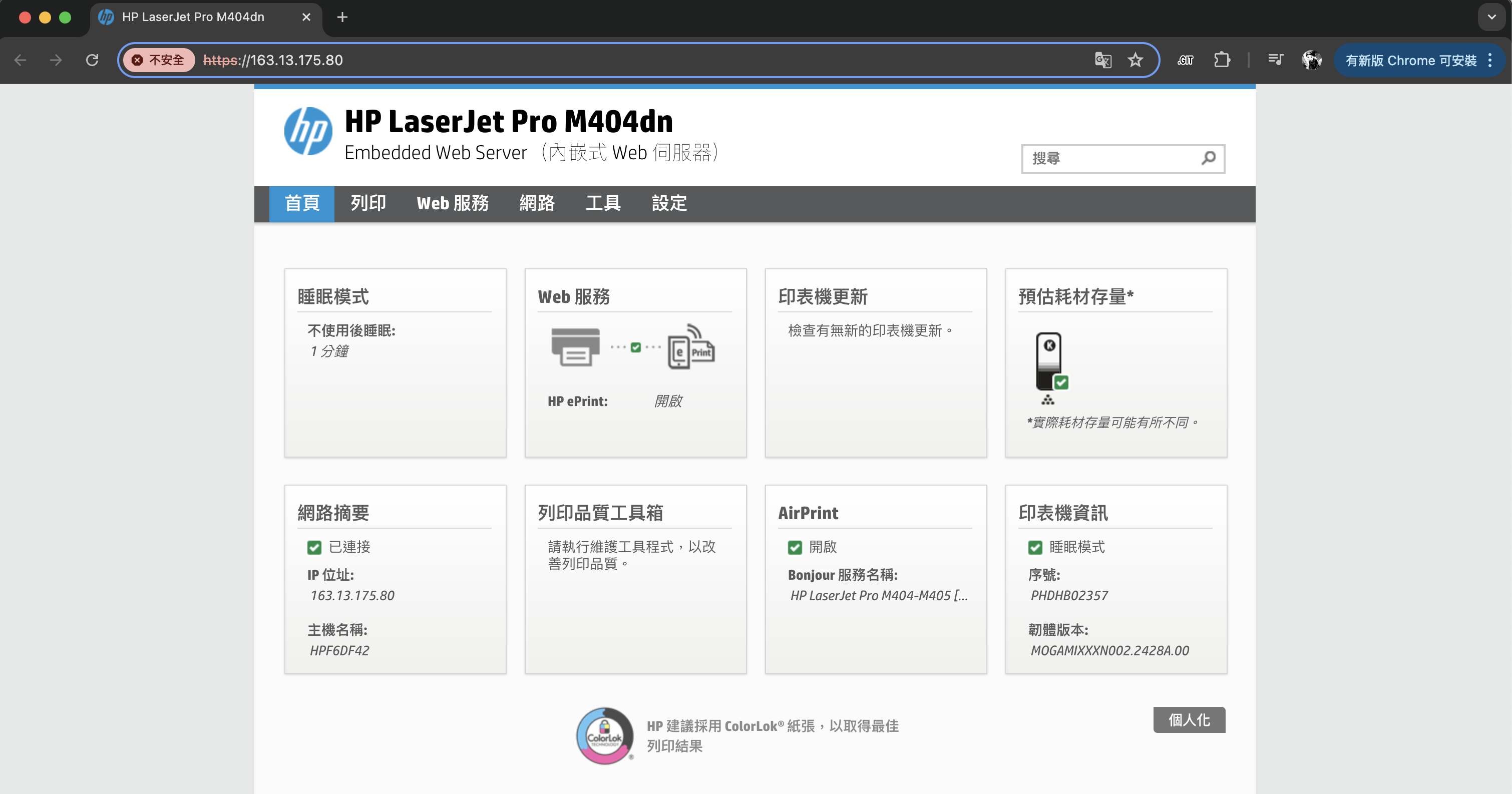This screenshot has width=1512, height=794.
Task: Open the Chrome extensions puzzle icon
Action: tap(1222, 60)
